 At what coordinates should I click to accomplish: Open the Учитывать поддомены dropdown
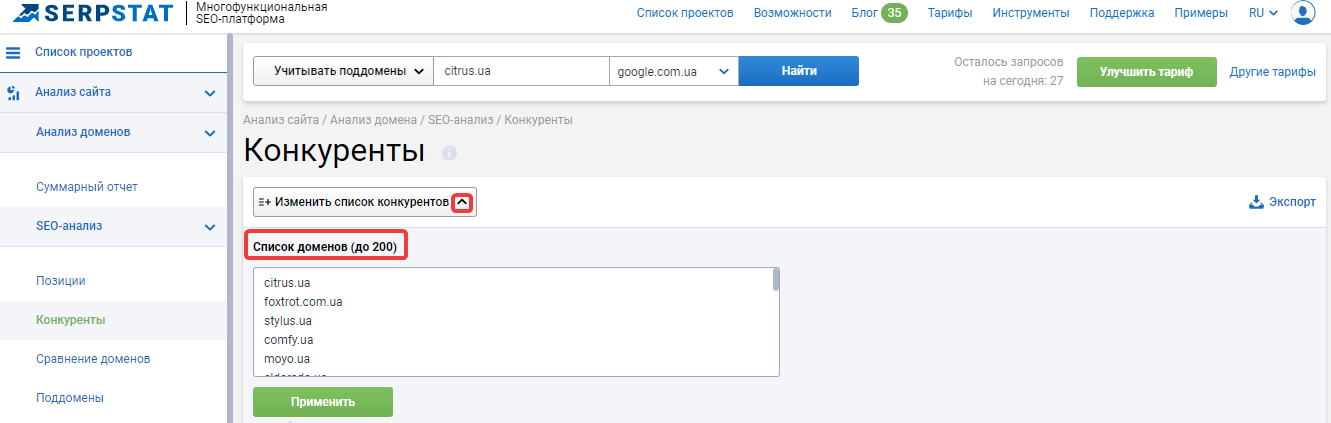click(343, 71)
